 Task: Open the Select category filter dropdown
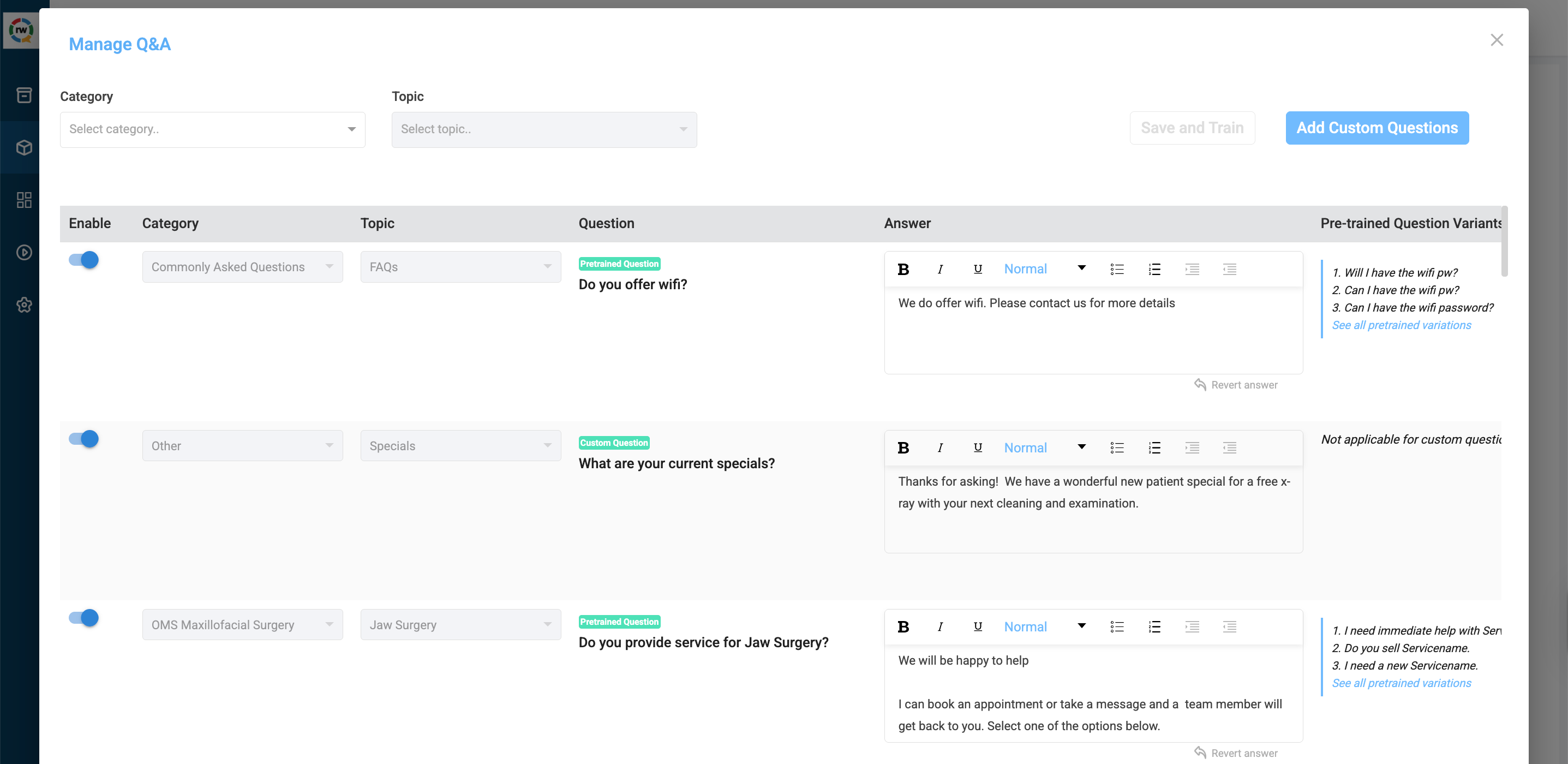[x=212, y=129]
